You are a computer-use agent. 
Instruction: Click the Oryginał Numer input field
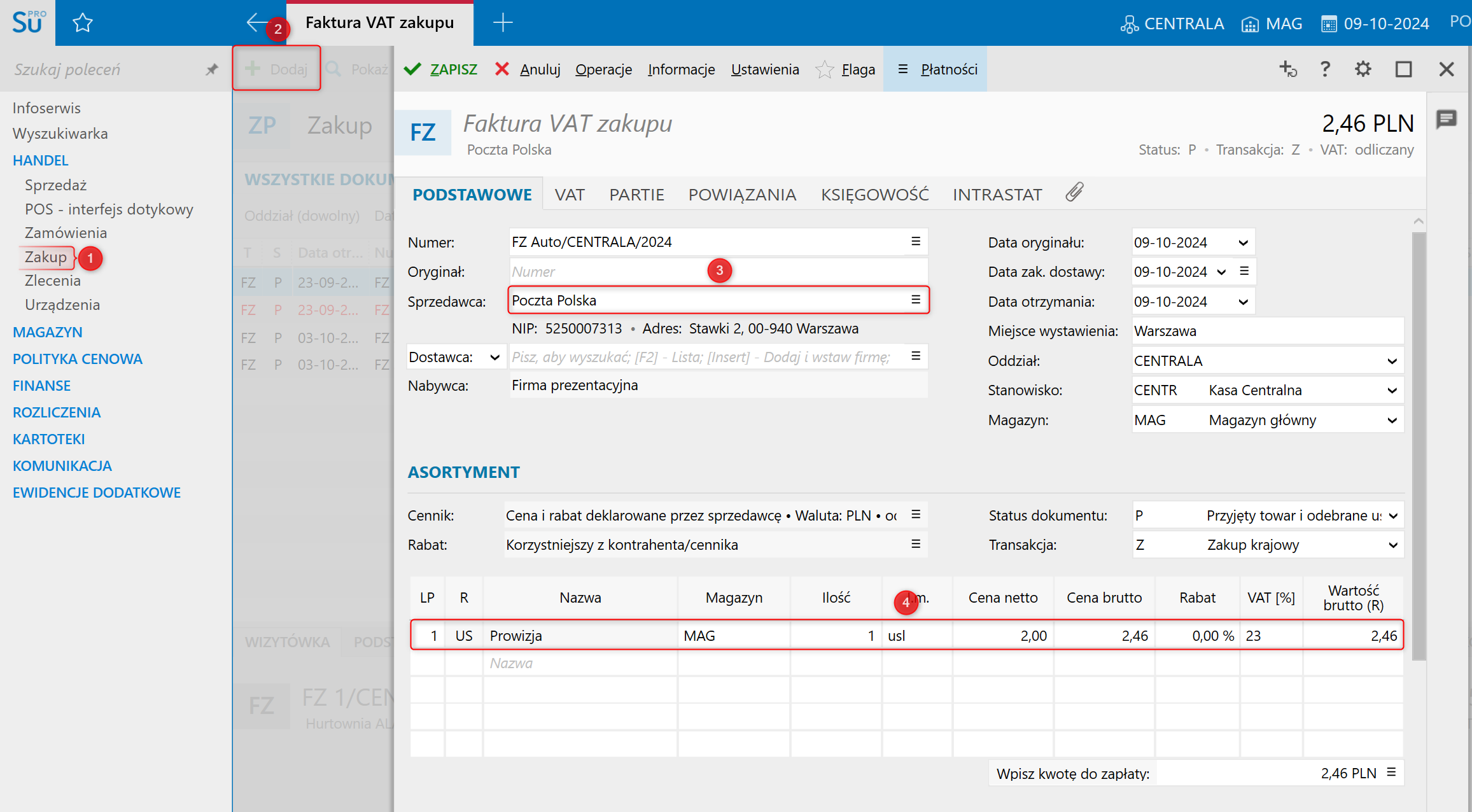(x=605, y=272)
